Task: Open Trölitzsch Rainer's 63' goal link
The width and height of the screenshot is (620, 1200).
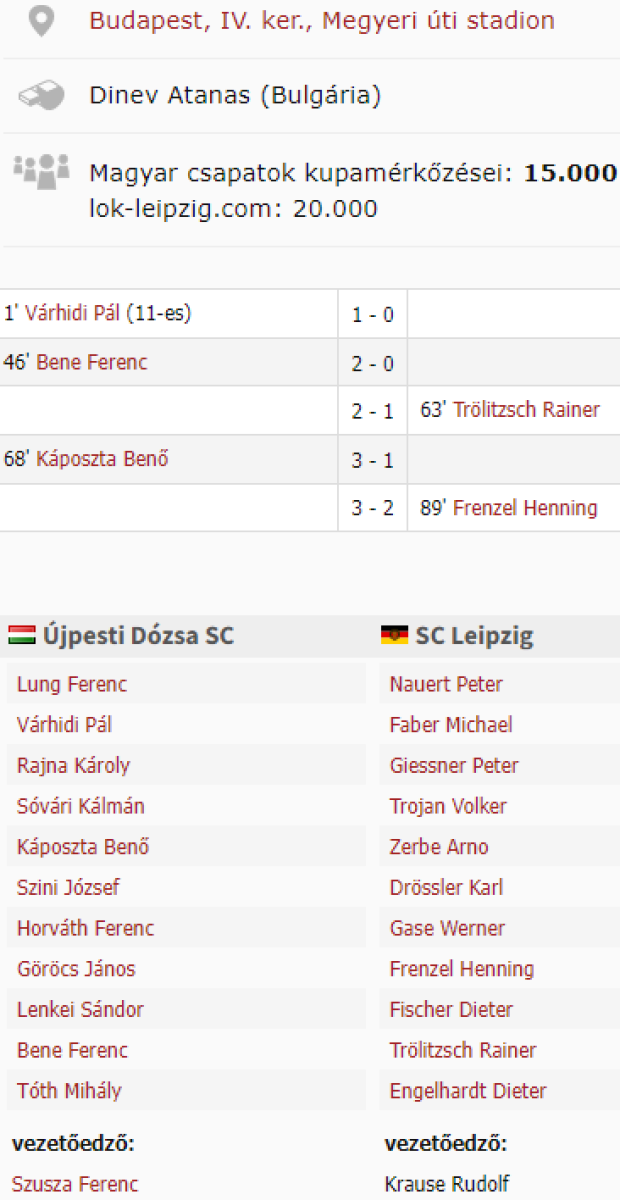Action: click(x=527, y=410)
